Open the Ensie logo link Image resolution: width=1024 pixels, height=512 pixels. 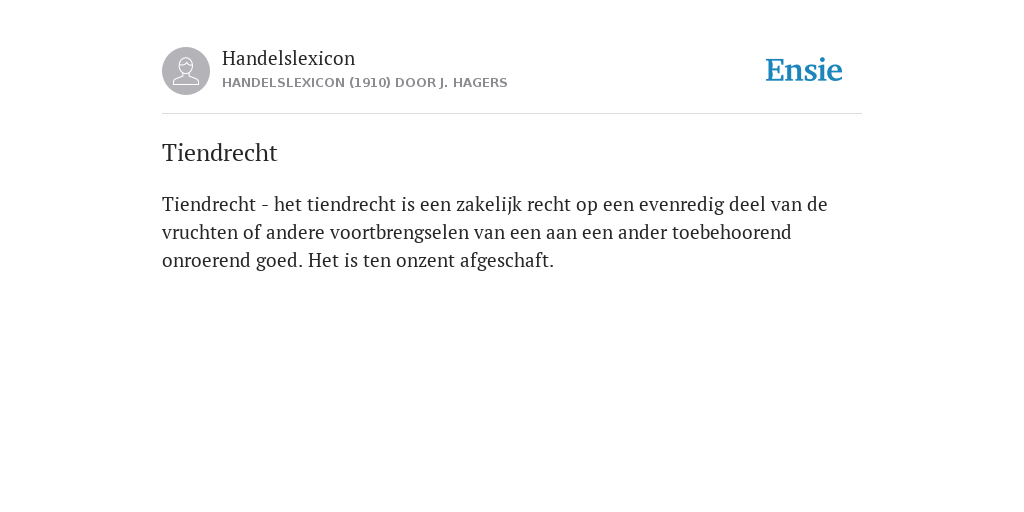[x=804, y=71]
